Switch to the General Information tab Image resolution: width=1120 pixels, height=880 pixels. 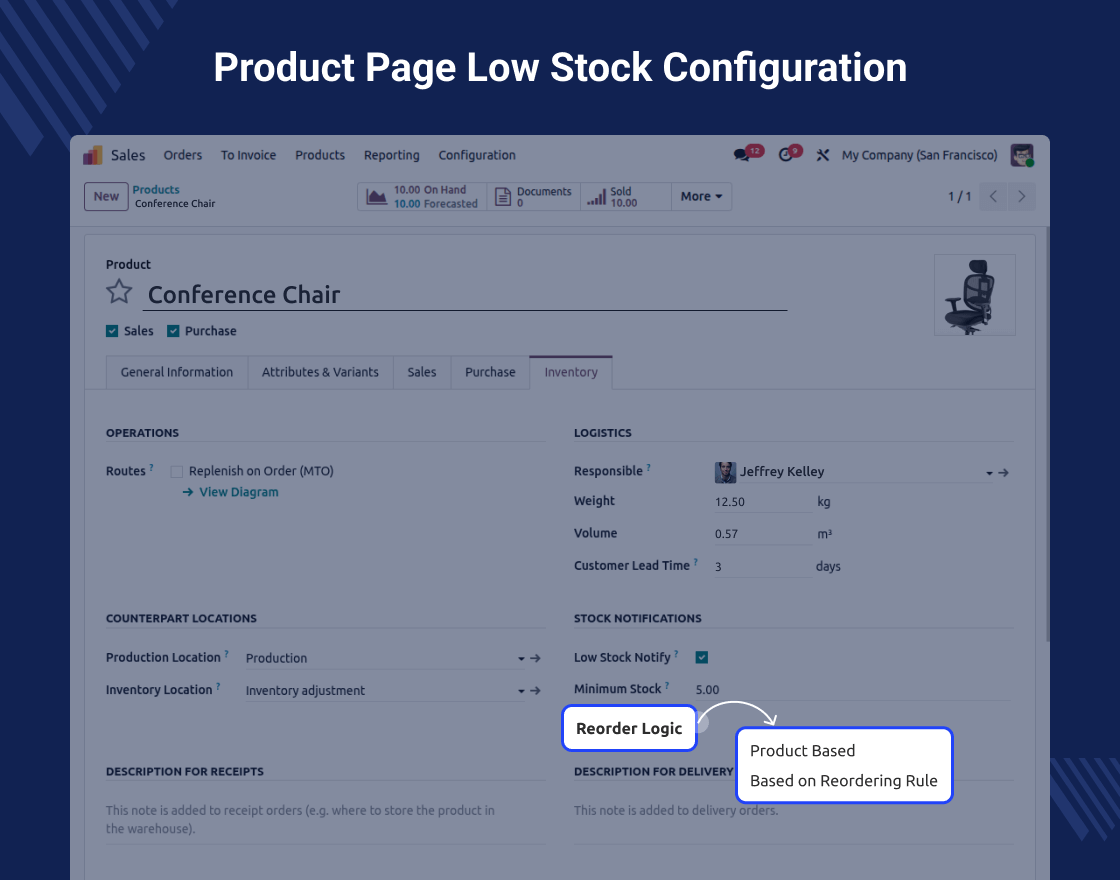pos(177,372)
